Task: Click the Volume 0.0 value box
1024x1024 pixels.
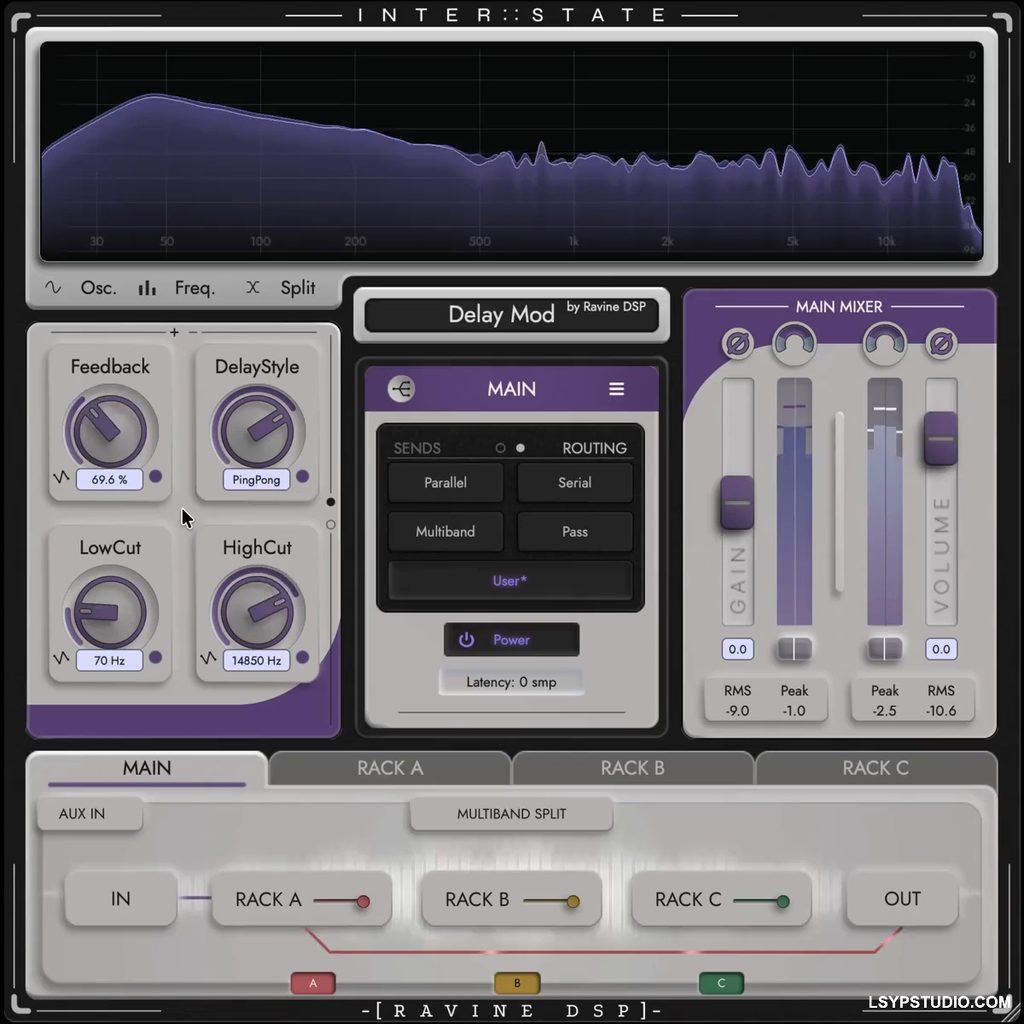Action: (941, 649)
